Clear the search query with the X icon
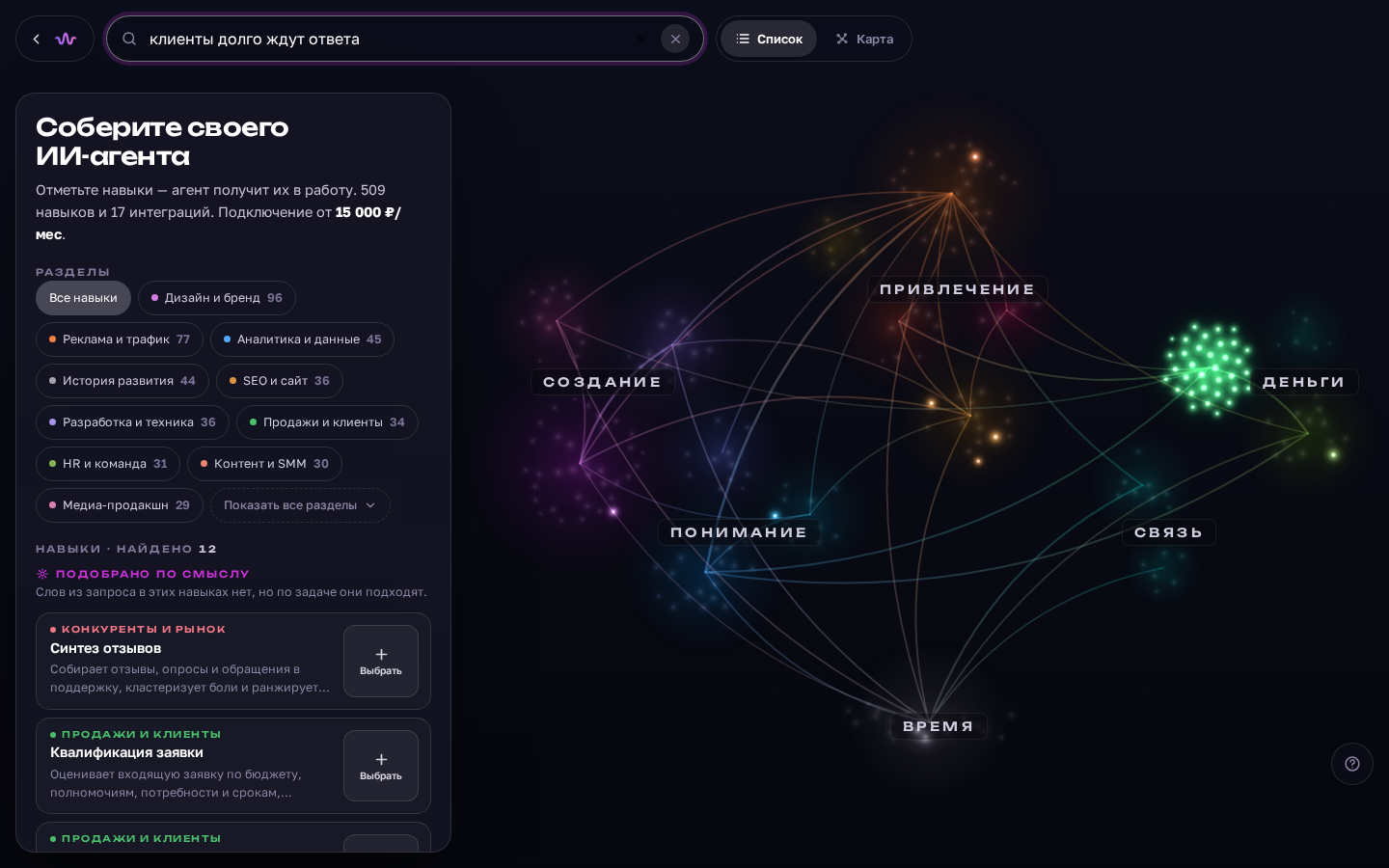 [x=675, y=40]
